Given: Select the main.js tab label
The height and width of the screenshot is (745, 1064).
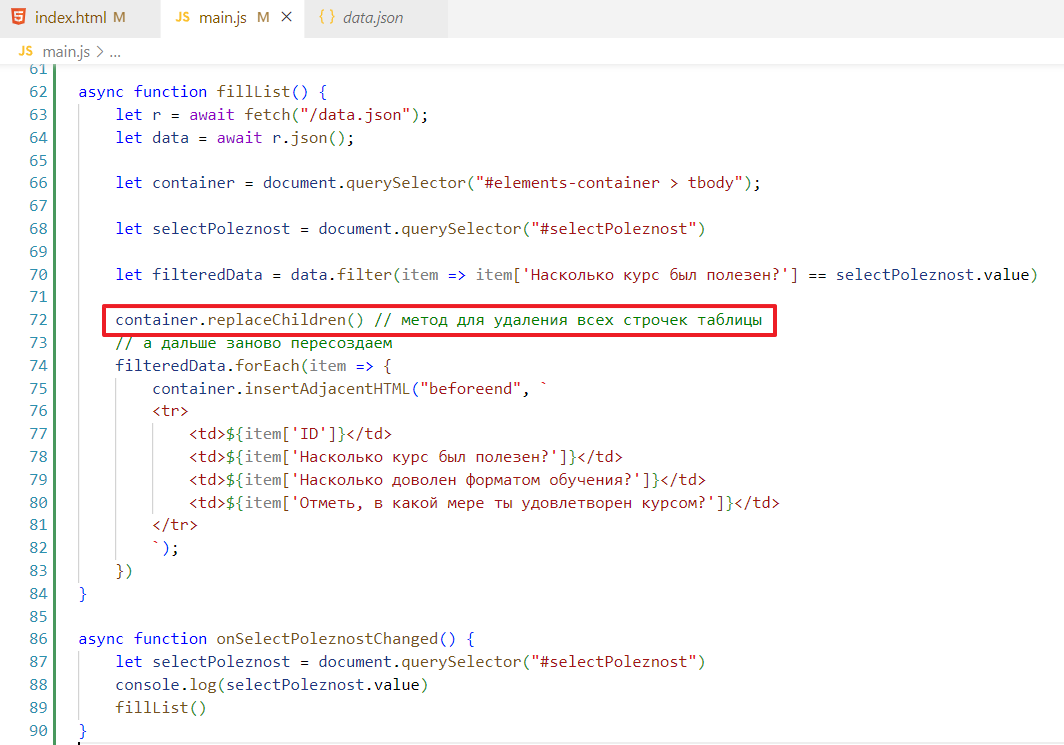Looking at the screenshot, I should pyautogui.click(x=225, y=18).
